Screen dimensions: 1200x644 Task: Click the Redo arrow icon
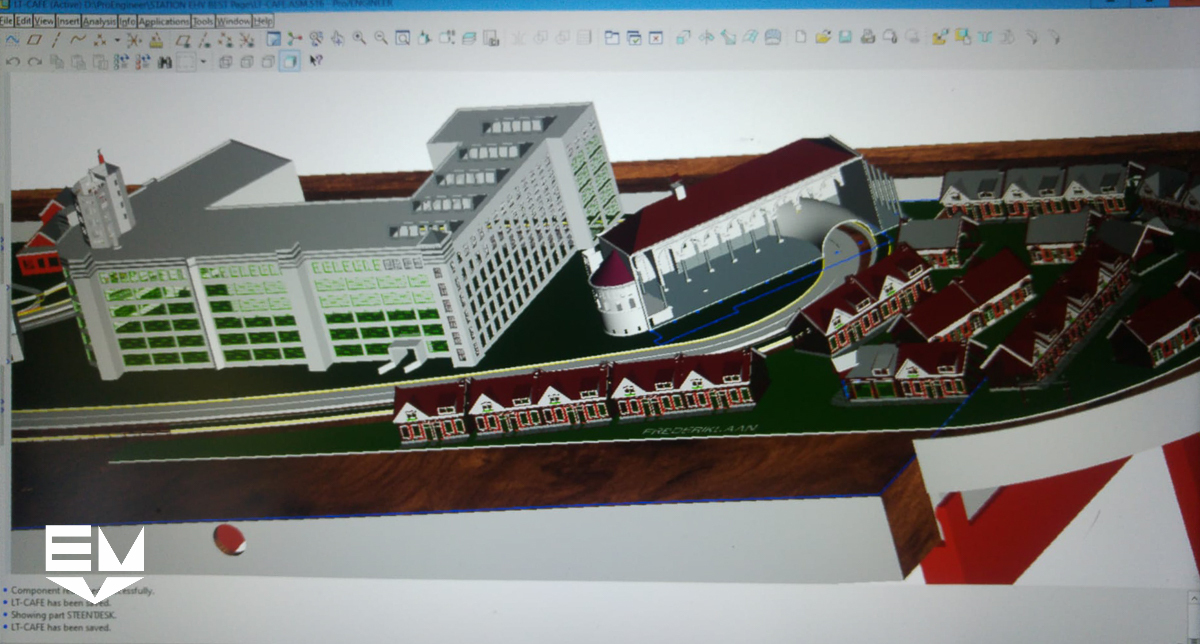[35, 62]
